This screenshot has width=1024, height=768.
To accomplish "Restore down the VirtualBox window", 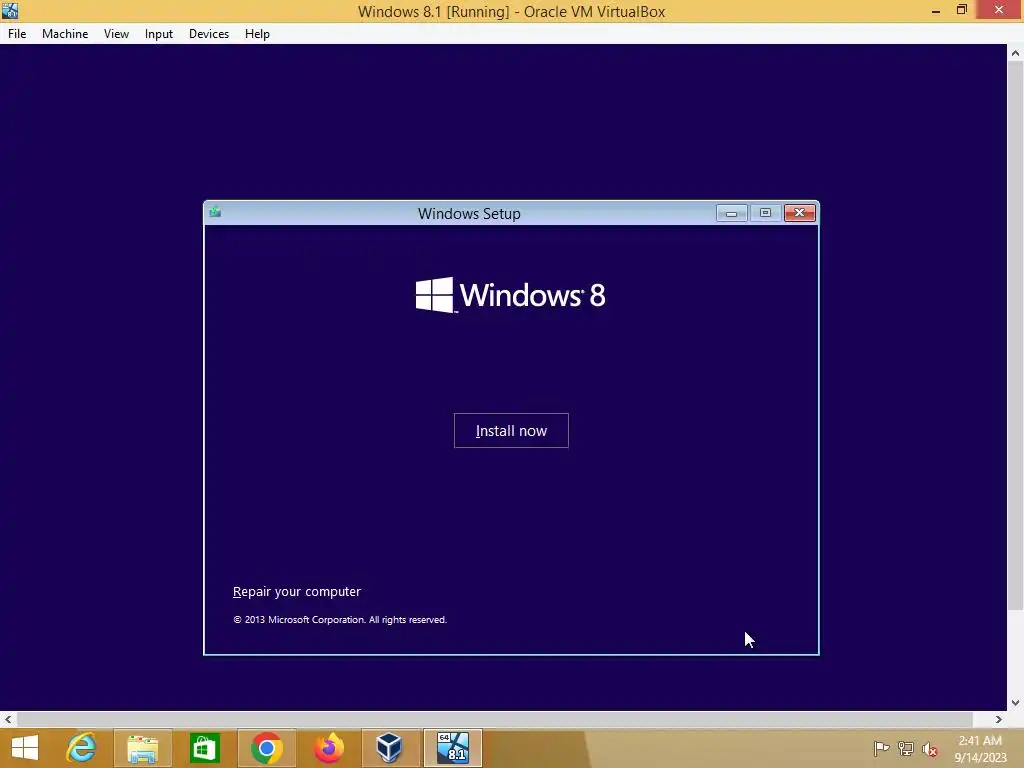I will 961,10.
